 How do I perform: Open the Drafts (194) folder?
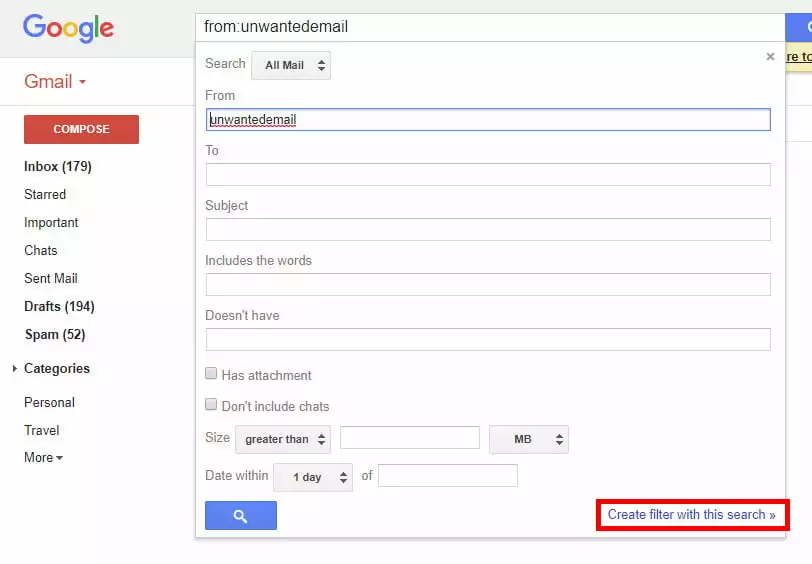tap(59, 307)
